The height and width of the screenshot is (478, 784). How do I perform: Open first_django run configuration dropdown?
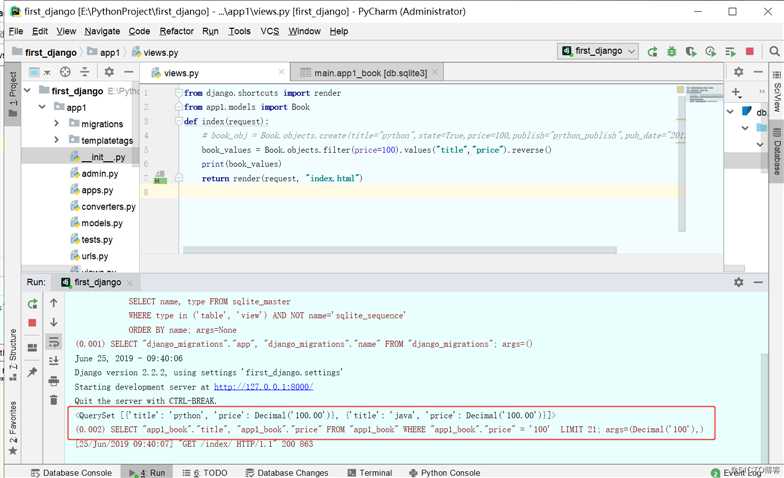tap(598, 51)
